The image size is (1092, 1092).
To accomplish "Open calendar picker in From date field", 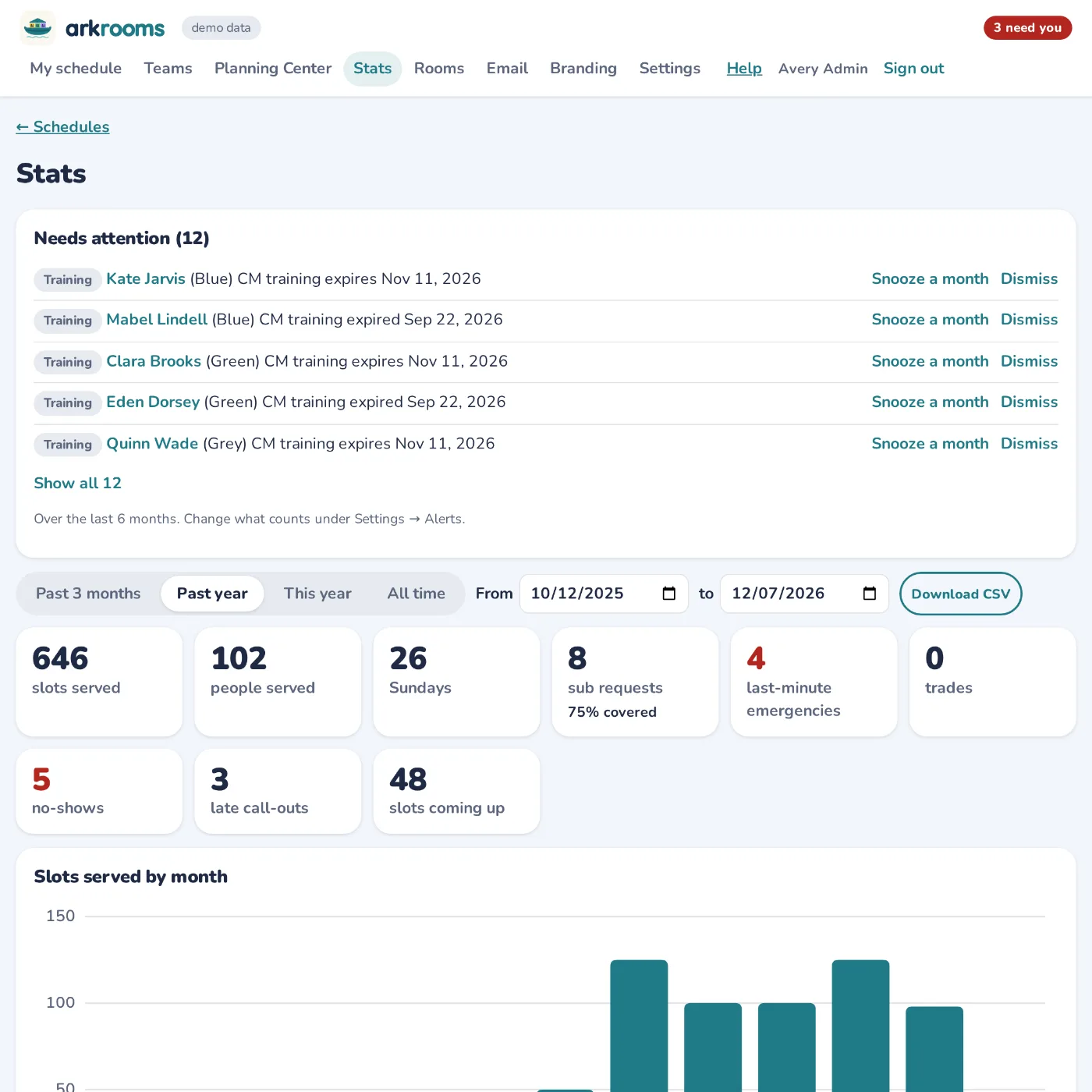I will coord(668,594).
